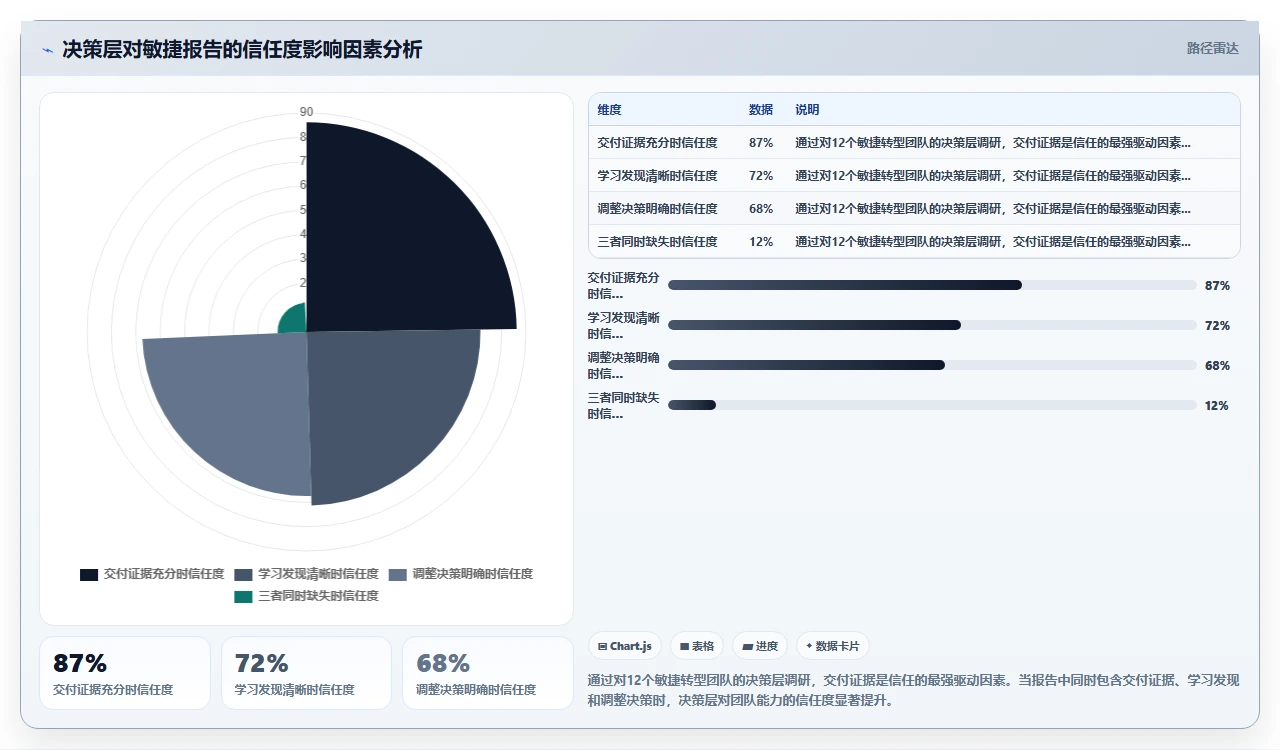1280x750 pixels.
Task: Toggle the 调整决策明确时信任度 legend swatch
Action: coord(397,574)
